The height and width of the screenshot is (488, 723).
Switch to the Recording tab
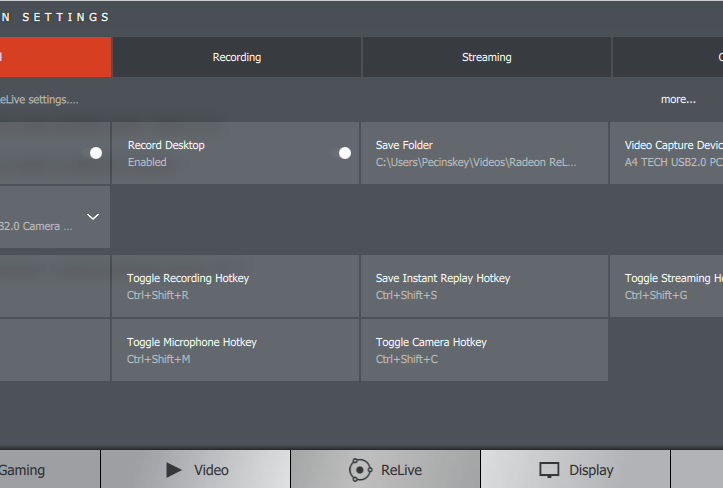click(x=237, y=58)
